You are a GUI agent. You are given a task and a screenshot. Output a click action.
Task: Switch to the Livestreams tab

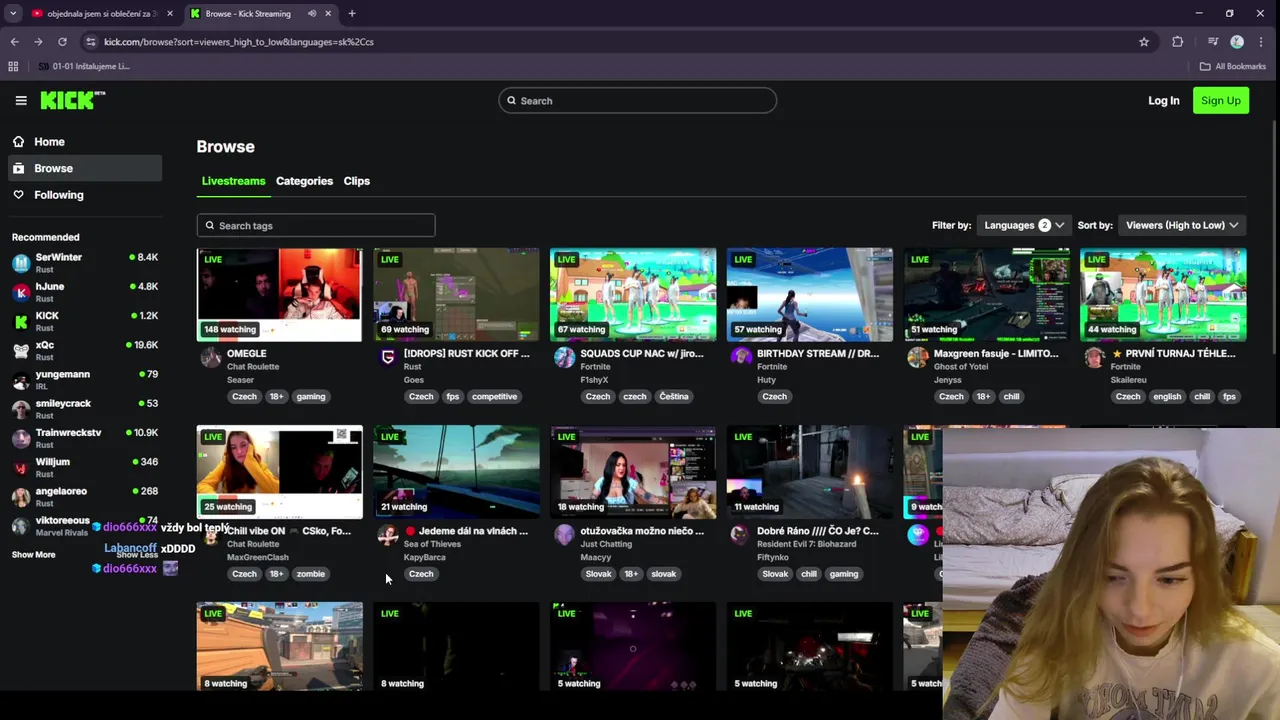[x=233, y=181]
